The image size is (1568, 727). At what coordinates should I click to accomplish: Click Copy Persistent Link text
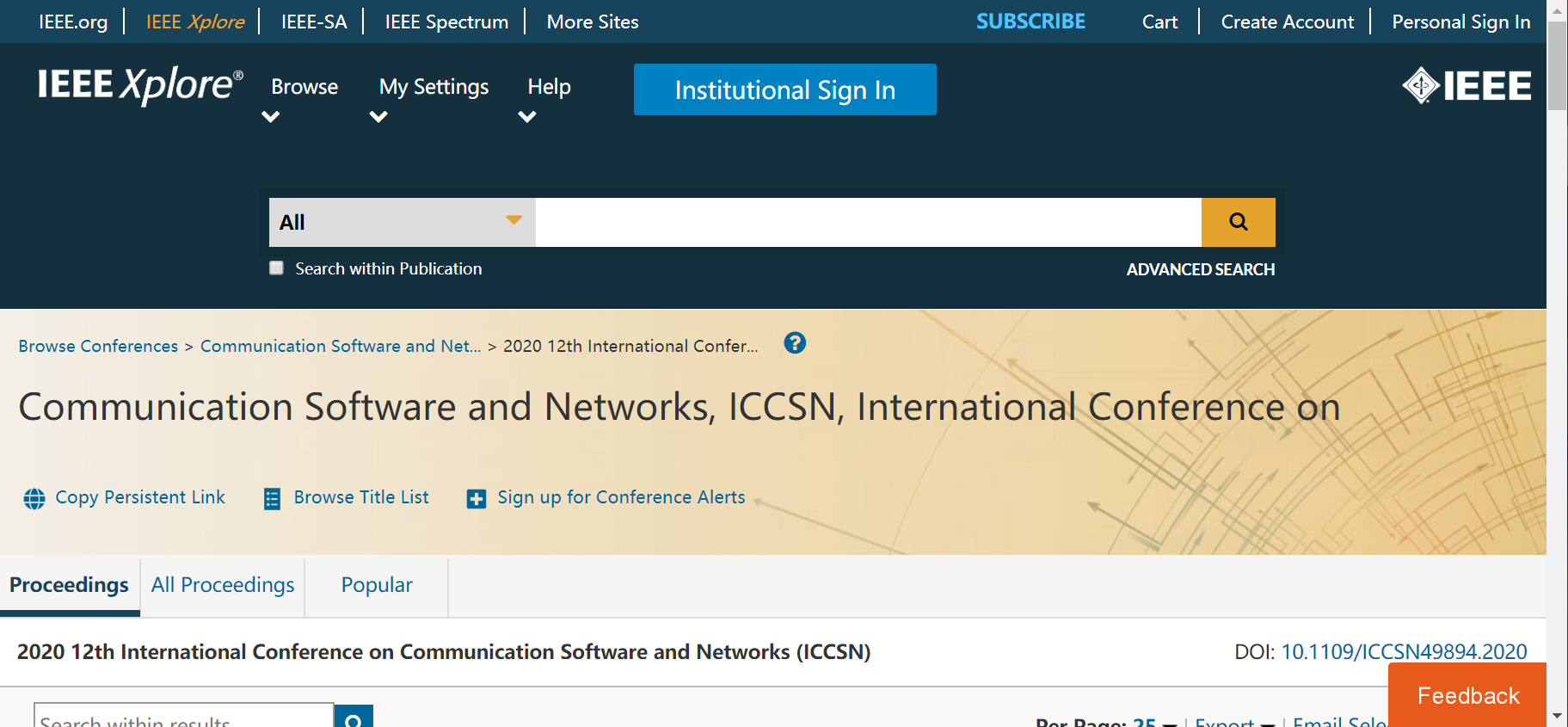tap(140, 497)
